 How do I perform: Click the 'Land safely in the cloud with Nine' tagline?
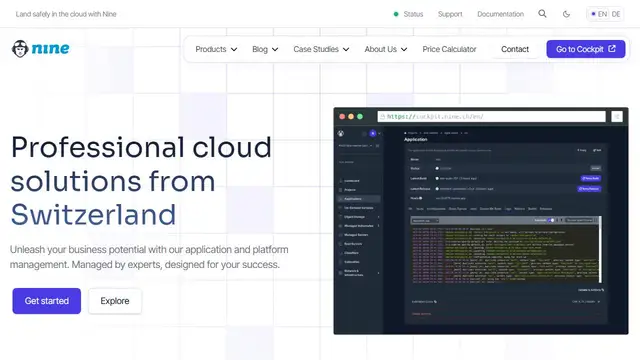click(x=66, y=14)
